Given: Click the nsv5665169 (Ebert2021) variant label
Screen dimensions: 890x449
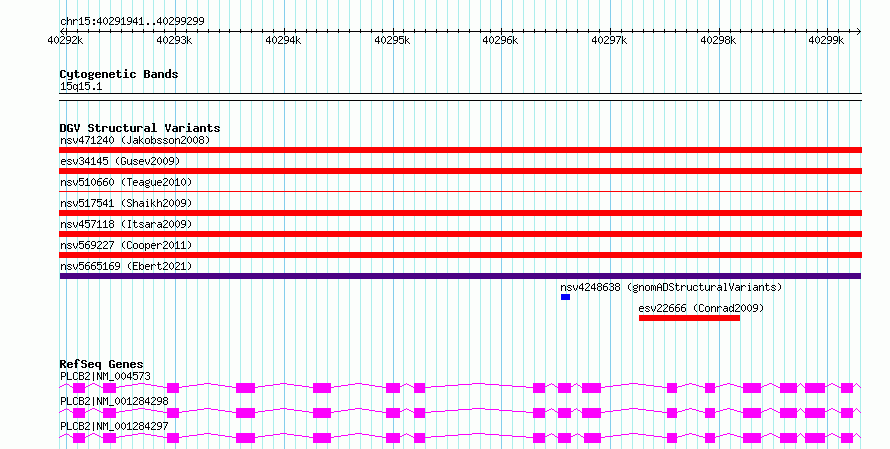Looking at the screenshot, I should 126,266.
